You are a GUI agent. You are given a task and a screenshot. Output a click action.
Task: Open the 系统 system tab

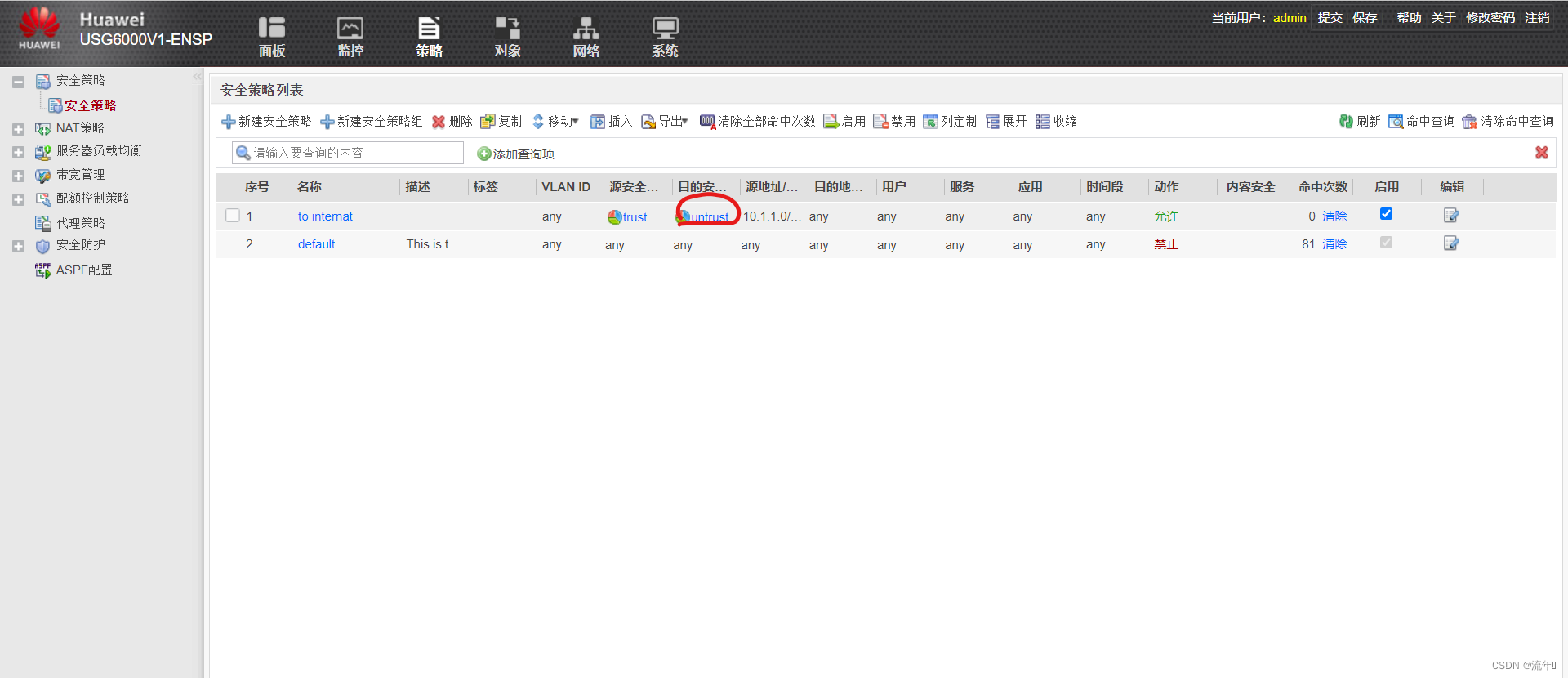click(665, 37)
